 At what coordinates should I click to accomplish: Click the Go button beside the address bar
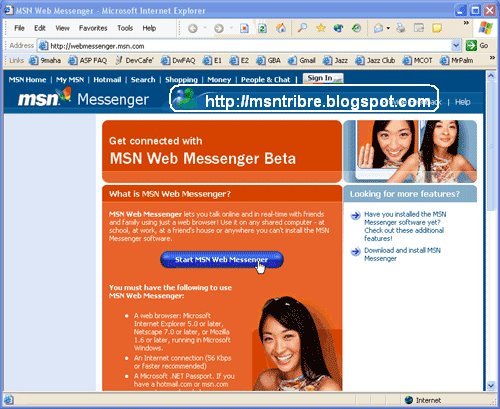tap(477, 46)
